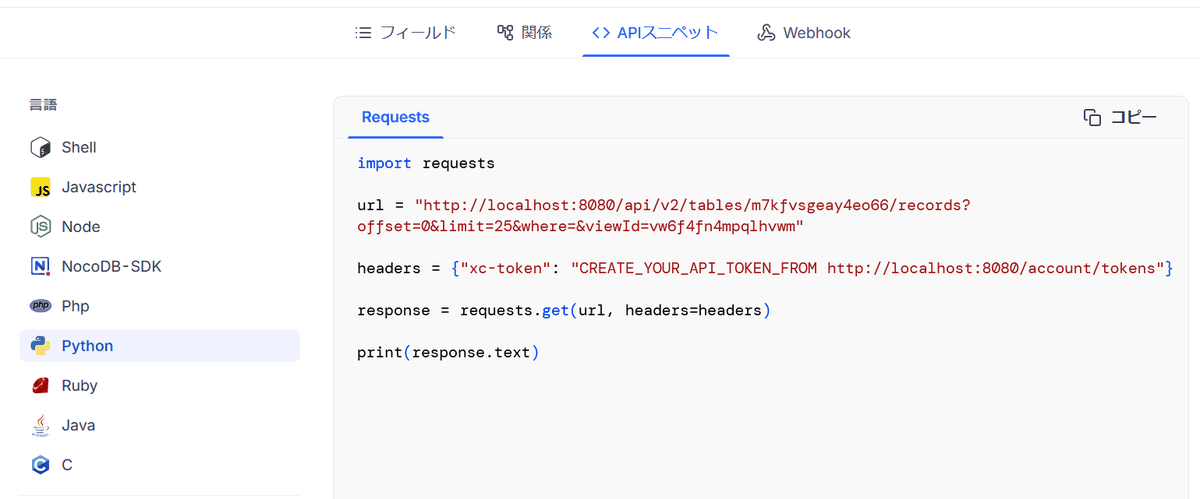Select the APIスニペット tab
1200x499 pixels.
point(656,33)
